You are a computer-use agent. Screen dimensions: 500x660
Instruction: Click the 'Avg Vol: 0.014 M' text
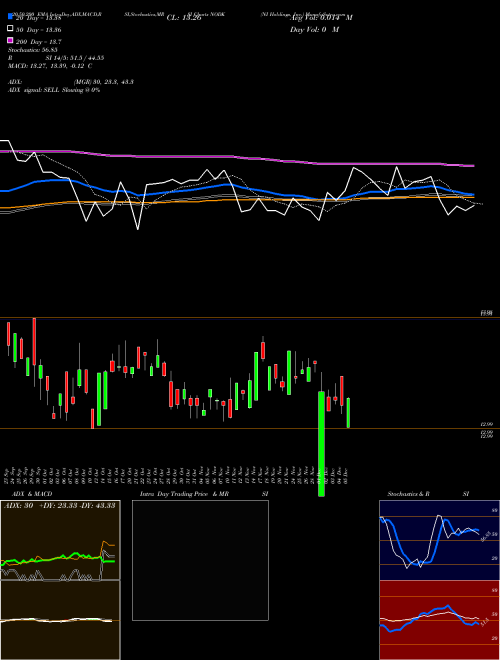coord(321,18)
